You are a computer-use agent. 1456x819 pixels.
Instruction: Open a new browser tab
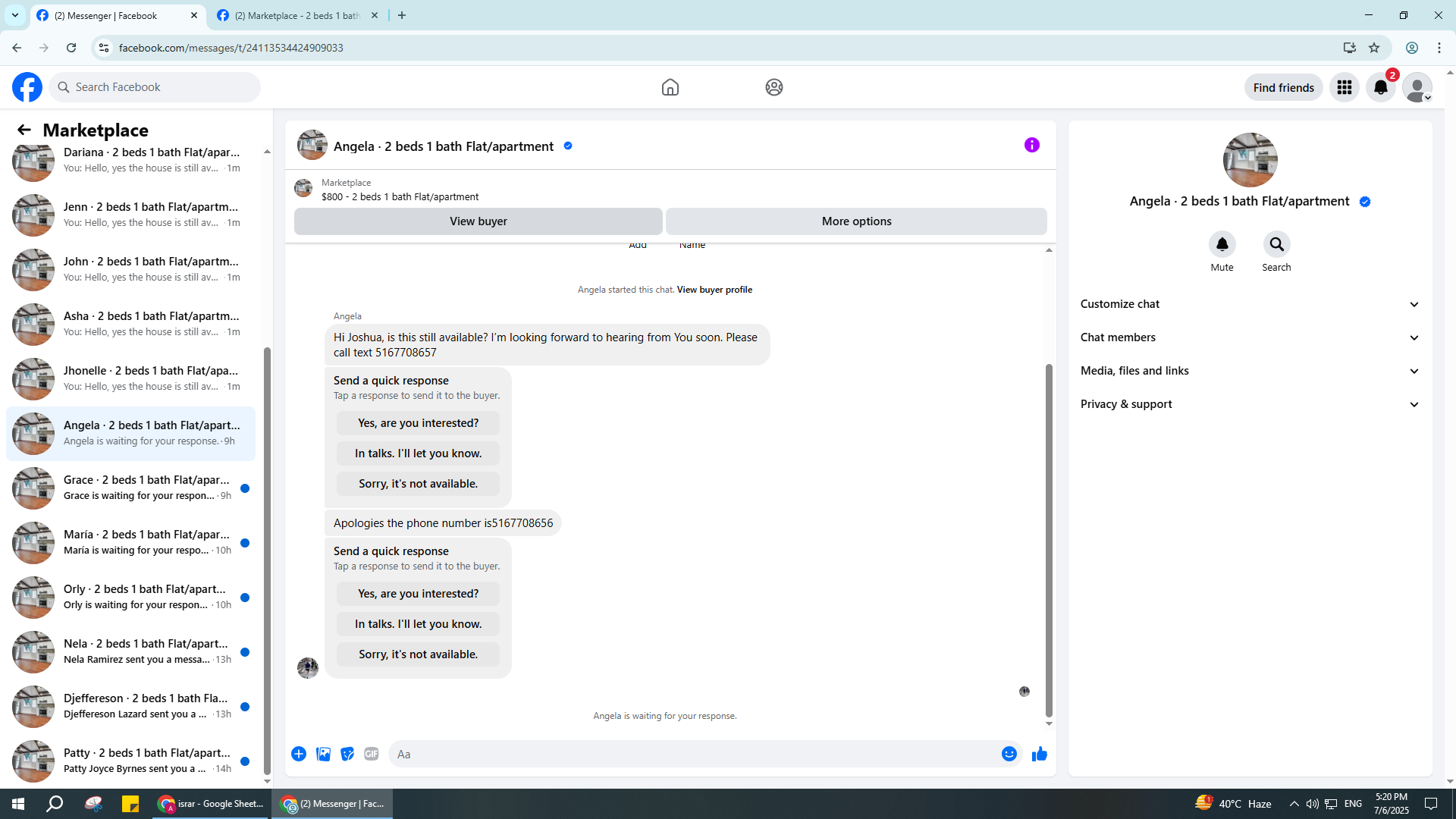point(402,15)
